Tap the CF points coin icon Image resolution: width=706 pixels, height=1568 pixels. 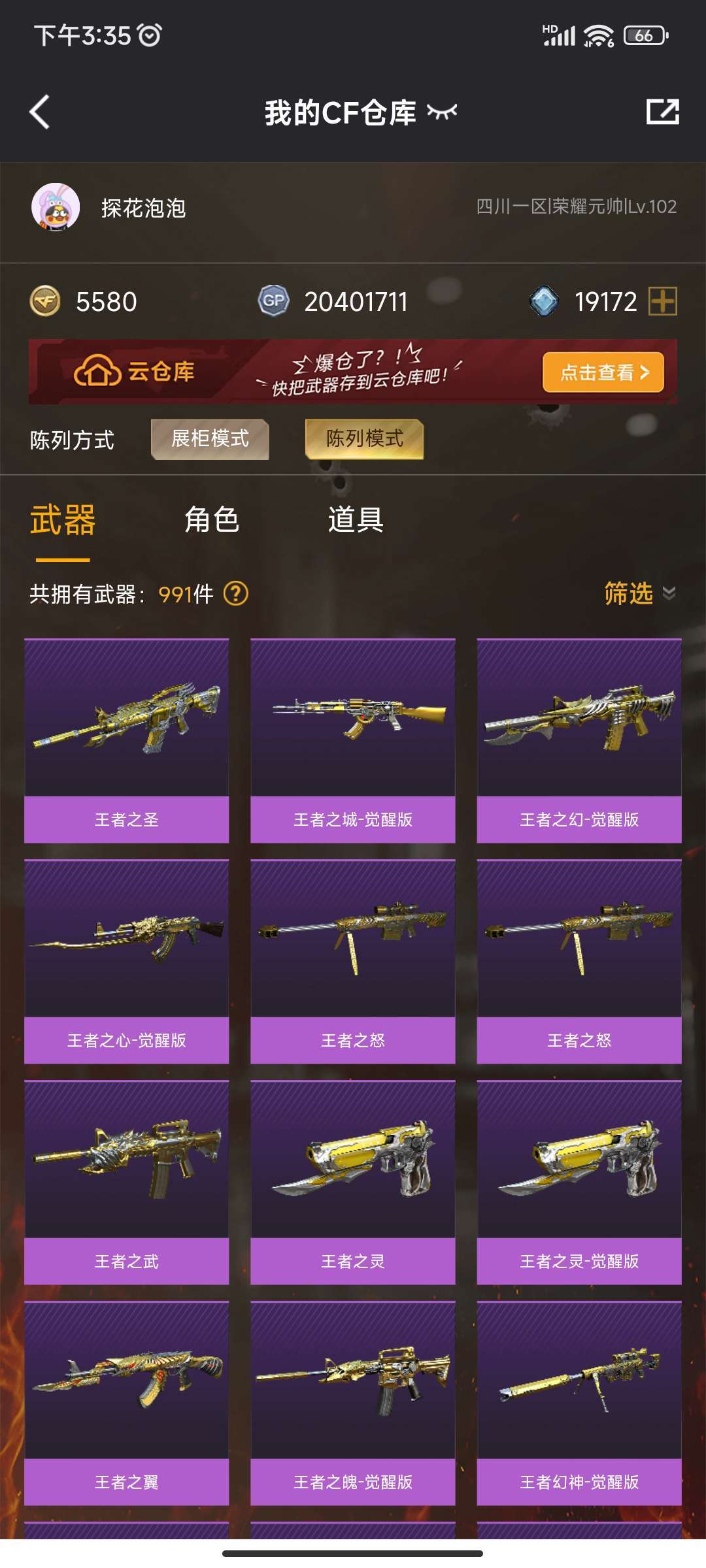click(45, 301)
